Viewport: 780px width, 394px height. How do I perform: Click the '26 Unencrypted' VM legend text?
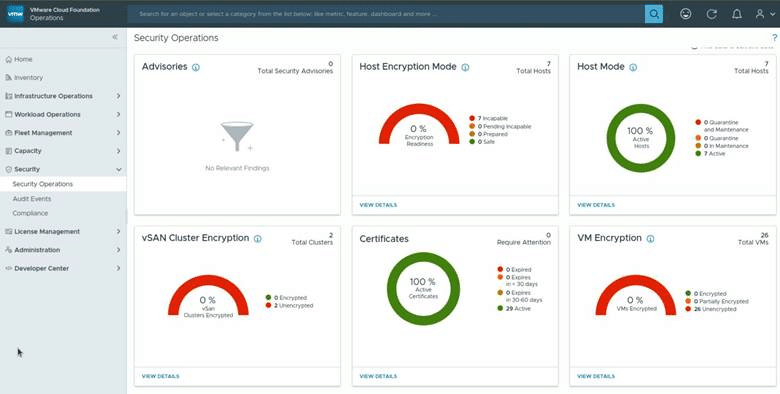pos(715,309)
